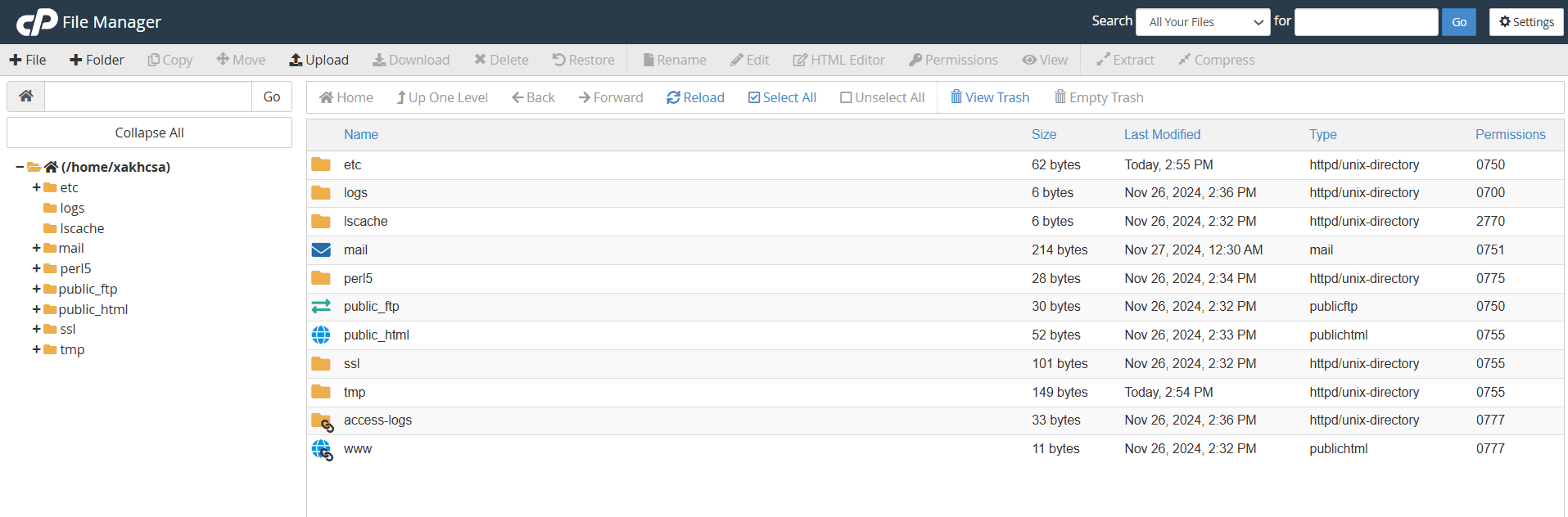The image size is (1568, 517).
Task: Open View Trash
Action: pyautogui.click(x=989, y=97)
